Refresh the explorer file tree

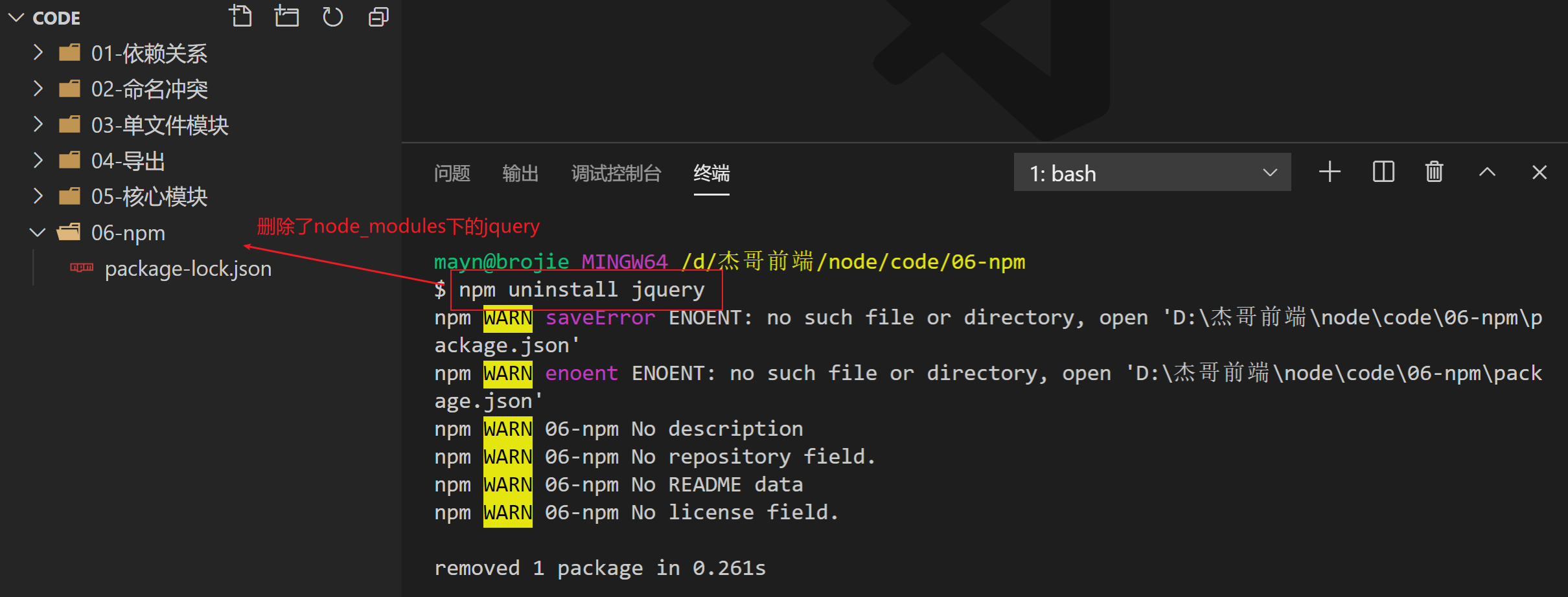click(x=332, y=17)
